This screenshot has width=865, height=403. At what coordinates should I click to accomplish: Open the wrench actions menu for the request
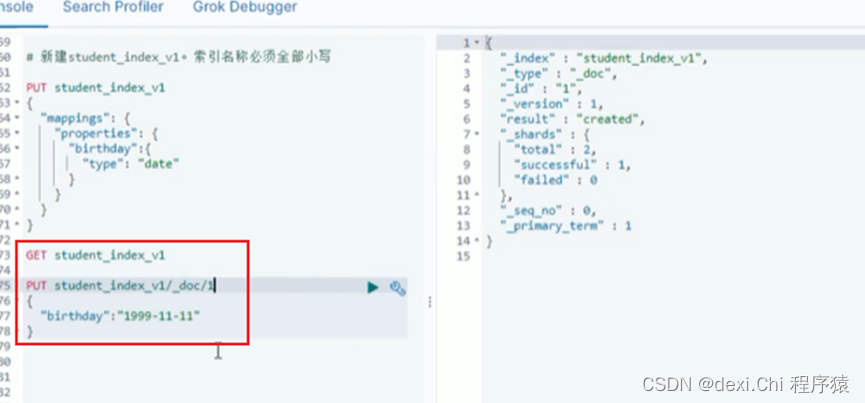click(398, 287)
